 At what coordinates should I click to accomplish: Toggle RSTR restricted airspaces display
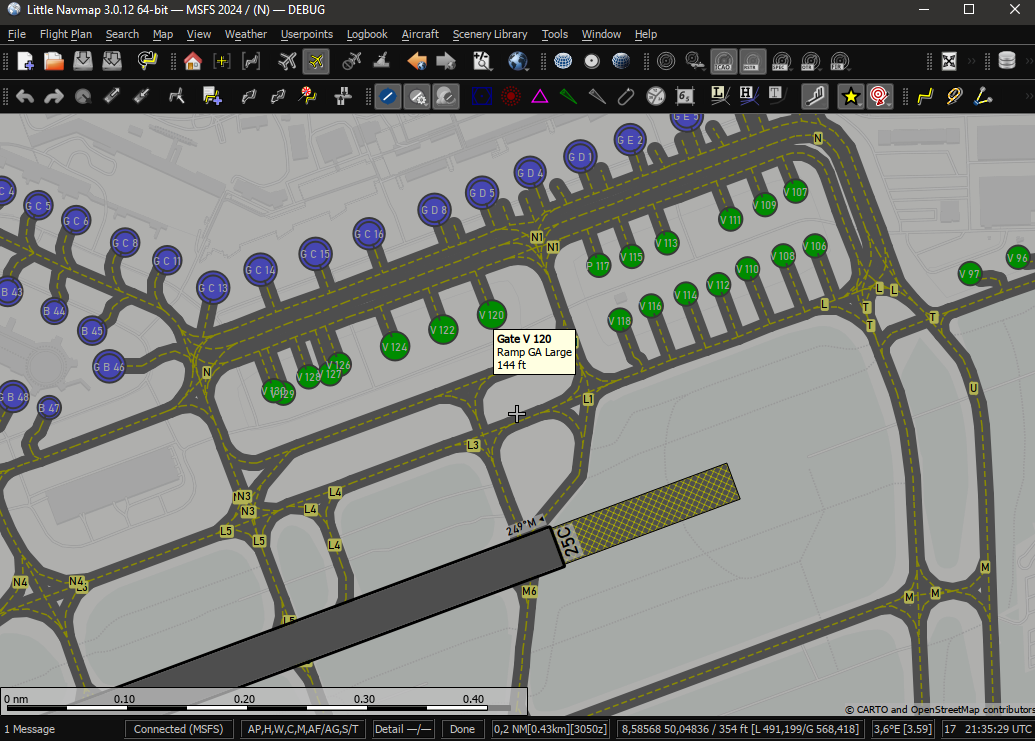752,61
